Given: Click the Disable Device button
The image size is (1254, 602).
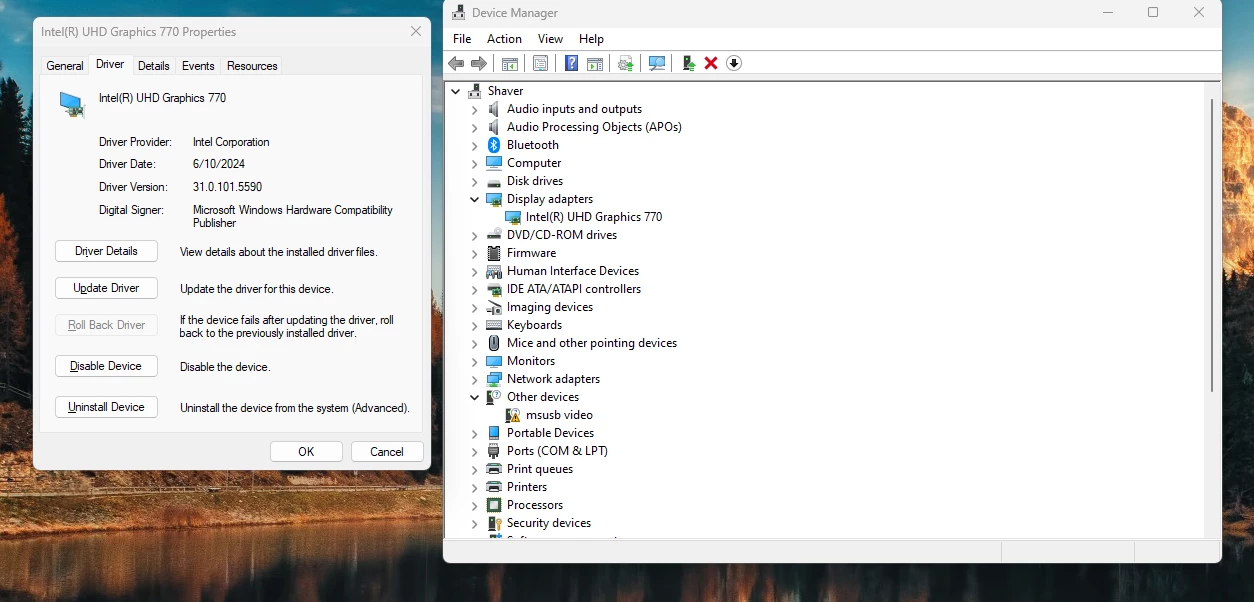Looking at the screenshot, I should point(106,366).
